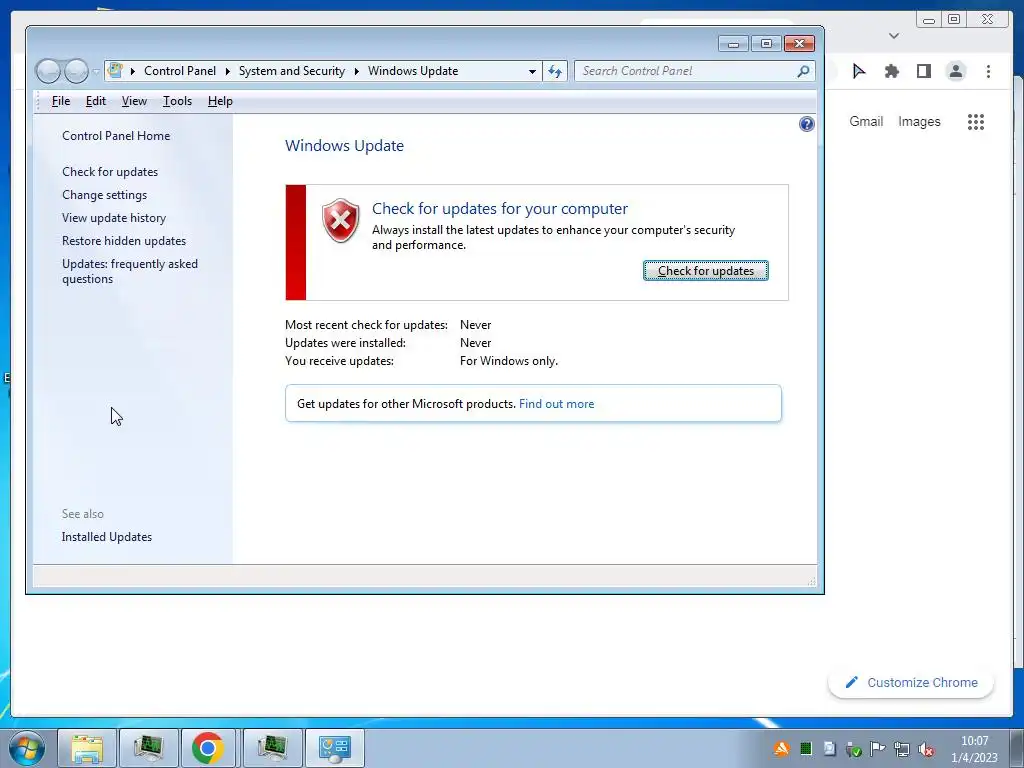Click the Customize Chrome button

coord(911,682)
